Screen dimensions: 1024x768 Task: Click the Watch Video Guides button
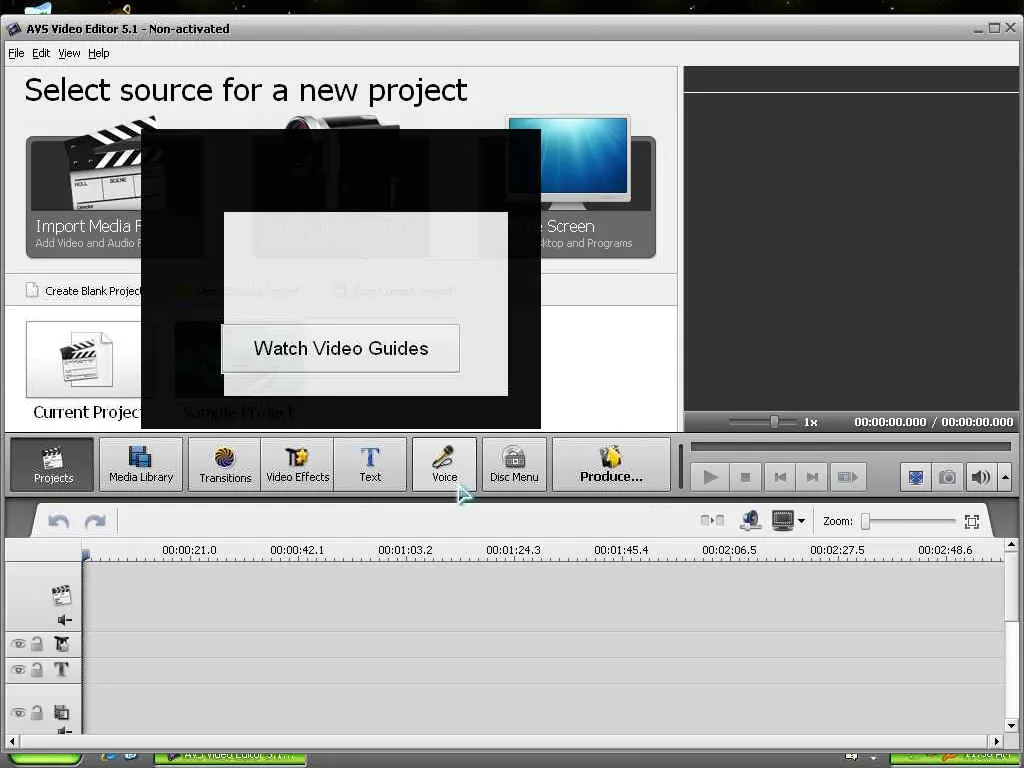(x=340, y=348)
